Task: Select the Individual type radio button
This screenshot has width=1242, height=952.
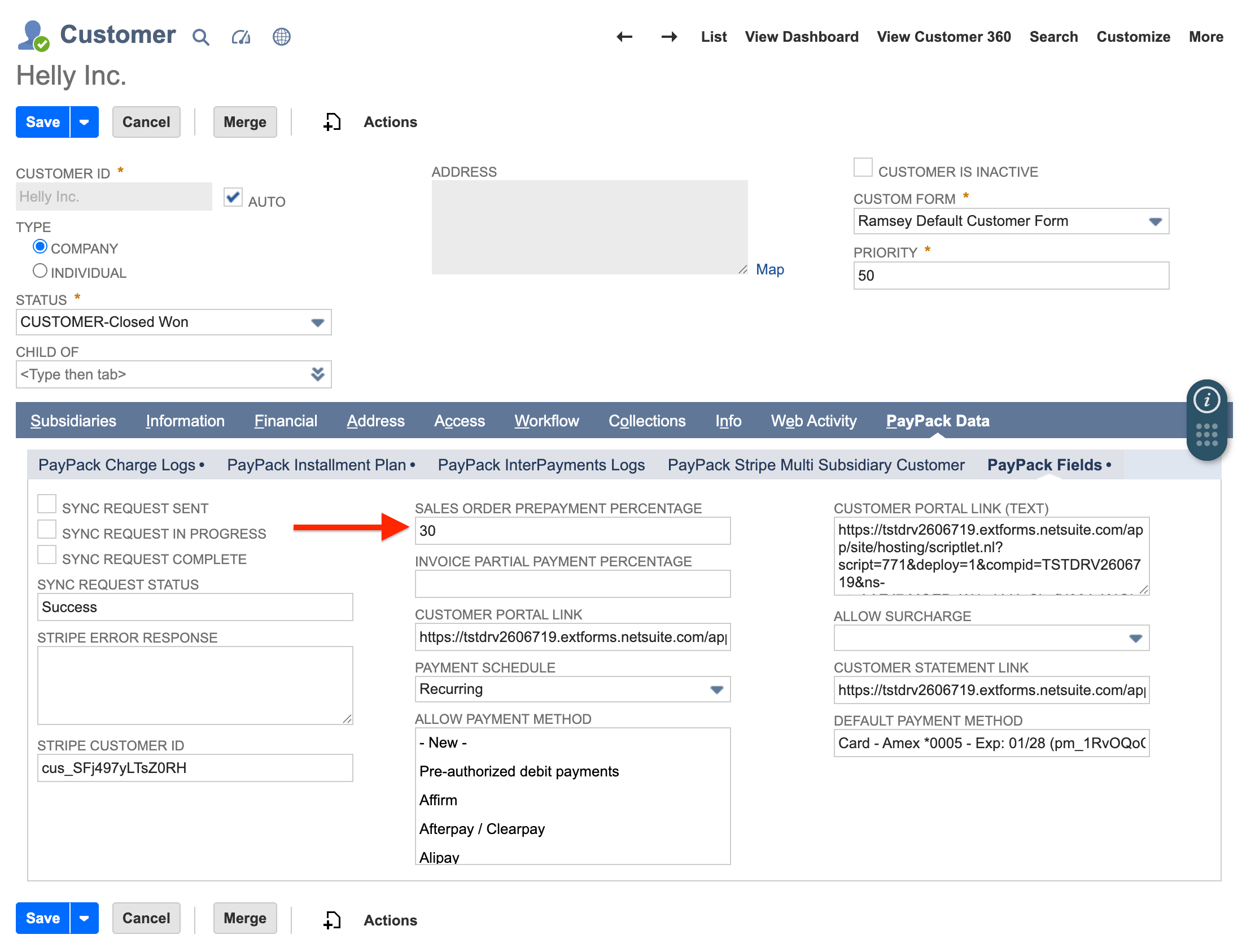Action: coord(40,271)
